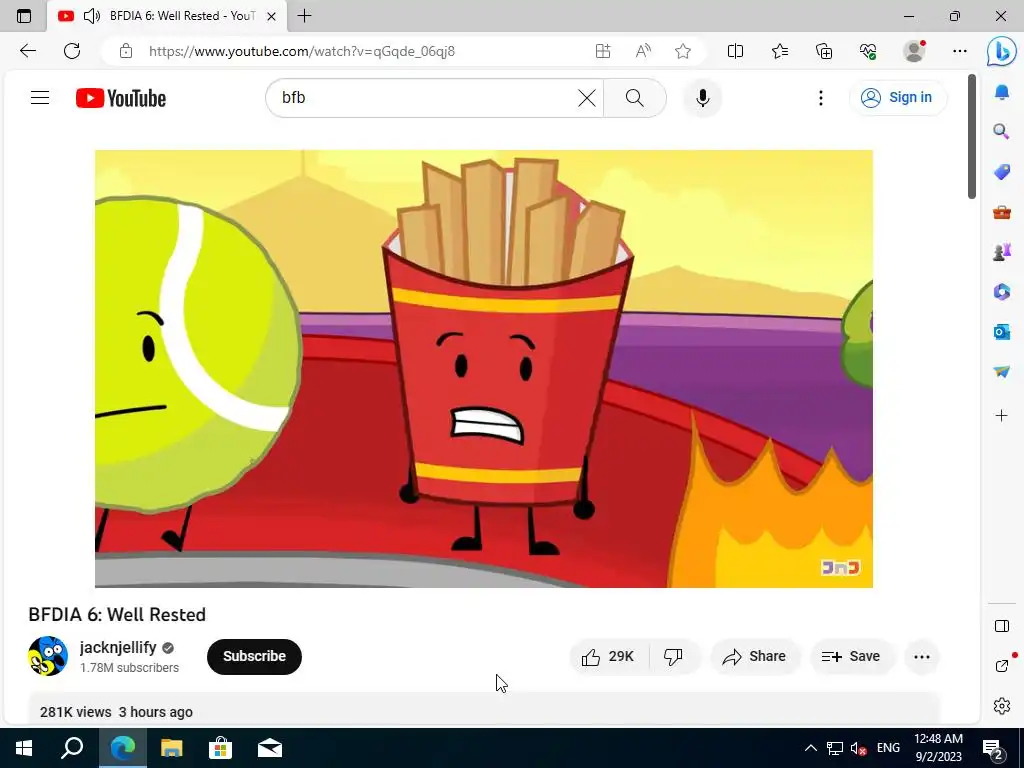This screenshot has height=768, width=1024.
Task: Add a sidebar app with plus
Action: point(1002,415)
